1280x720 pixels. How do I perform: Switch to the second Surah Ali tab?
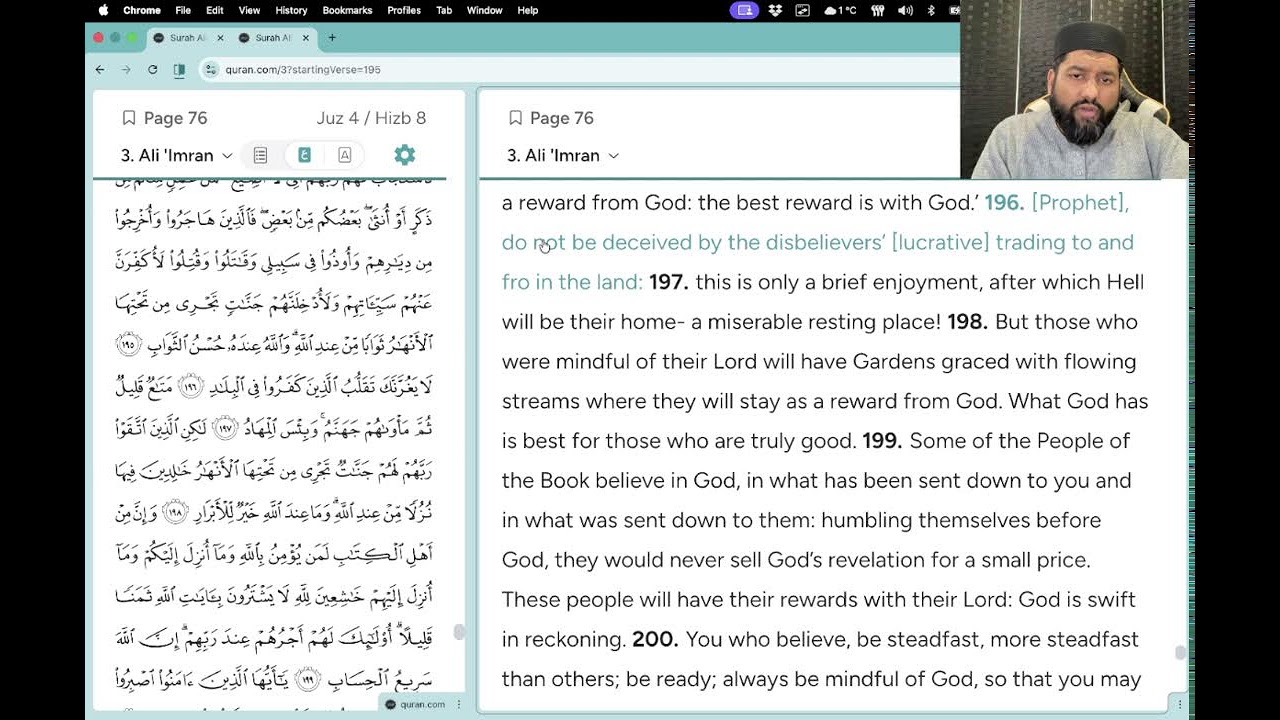pos(273,38)
